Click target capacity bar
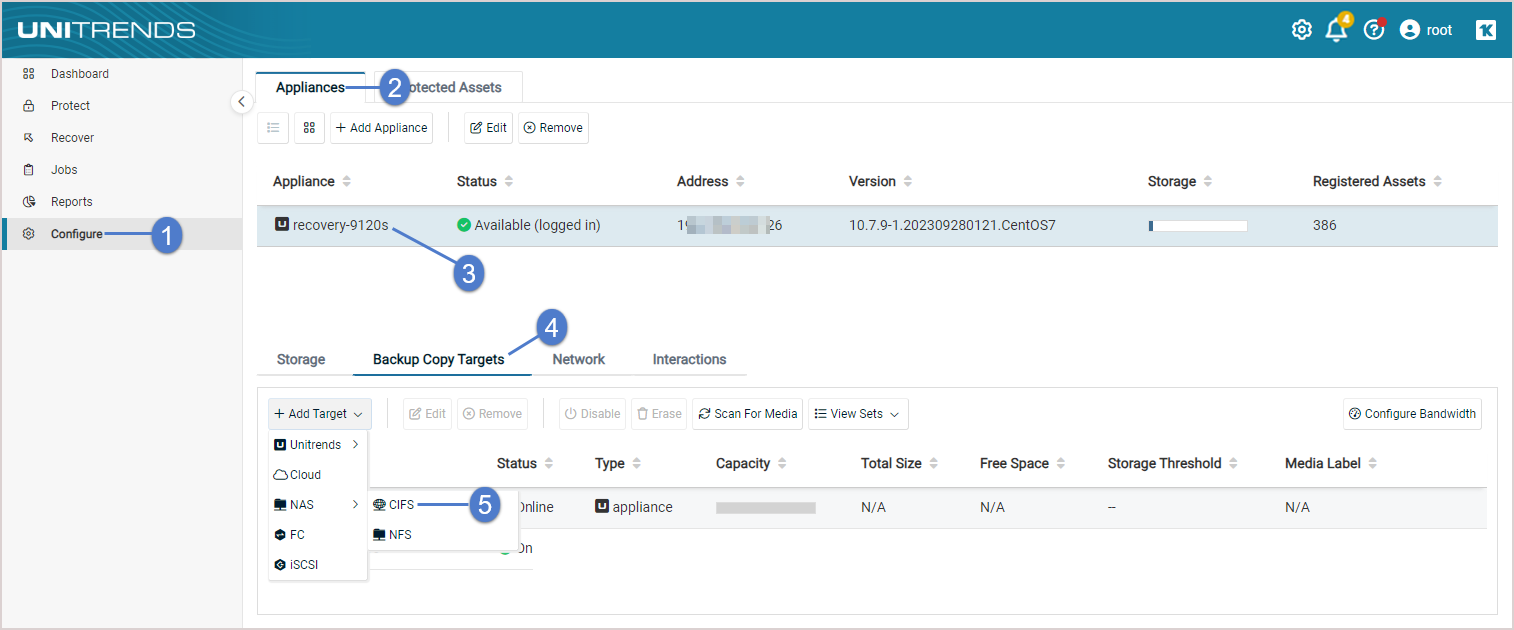This screenshot has width=1514, height=630. [766, 508]
